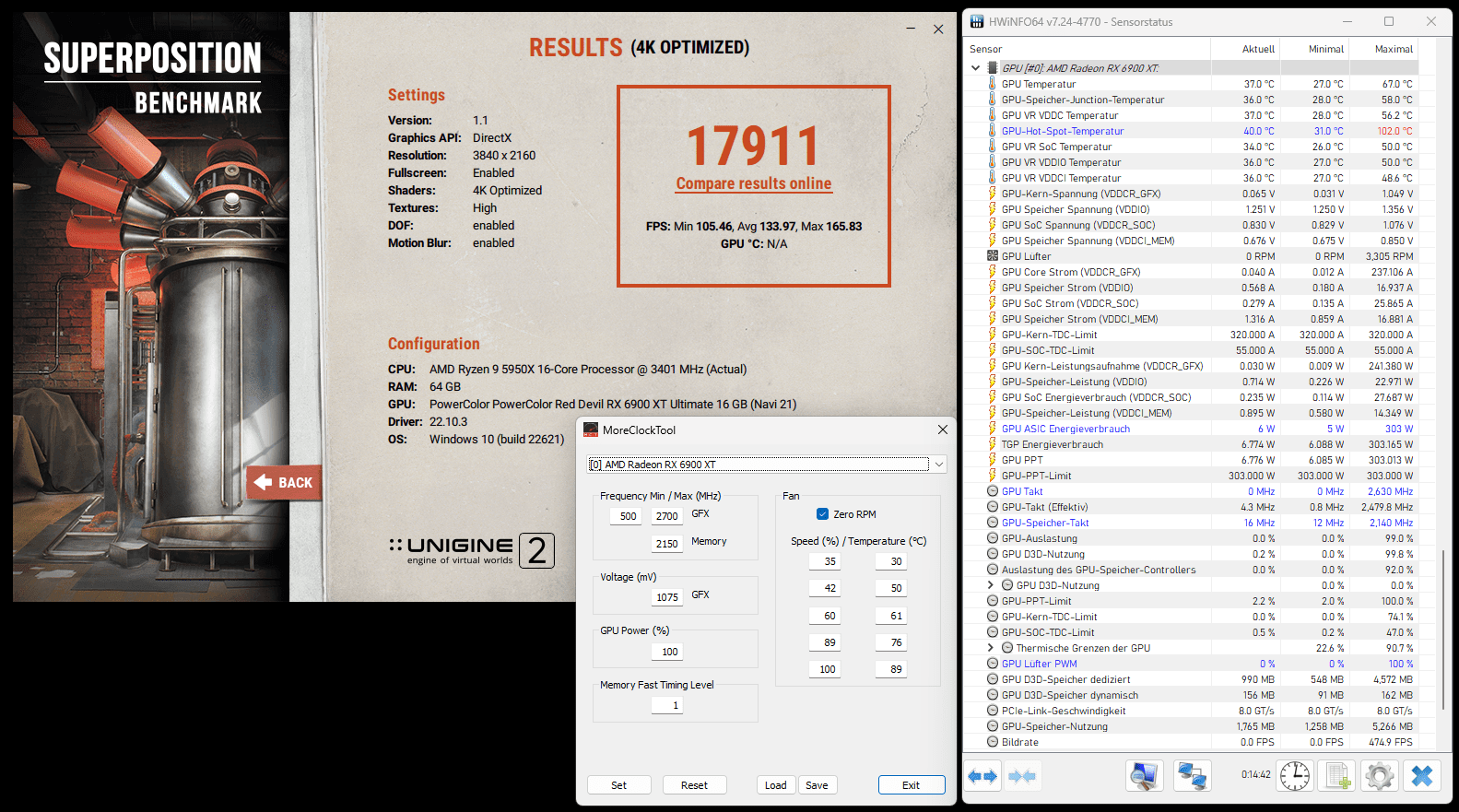Close the MoreClockTool window
This screenshot has width=1459, height=812.
tap(943, 430)
